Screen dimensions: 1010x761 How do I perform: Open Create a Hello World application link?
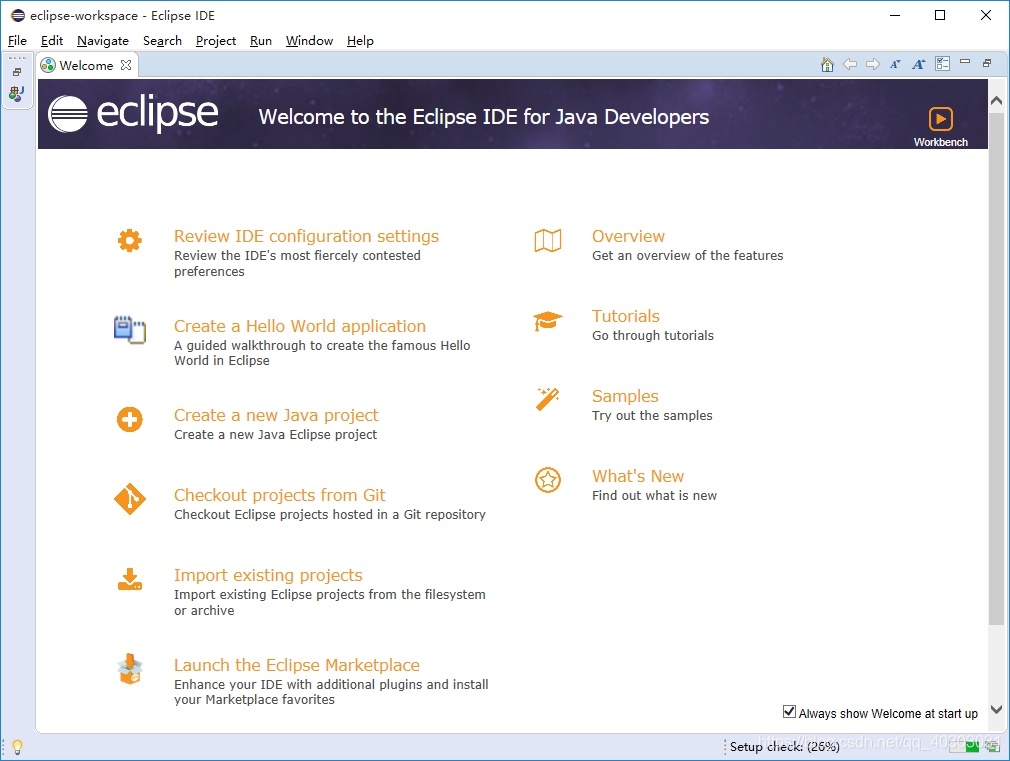(x=300, y=326)
